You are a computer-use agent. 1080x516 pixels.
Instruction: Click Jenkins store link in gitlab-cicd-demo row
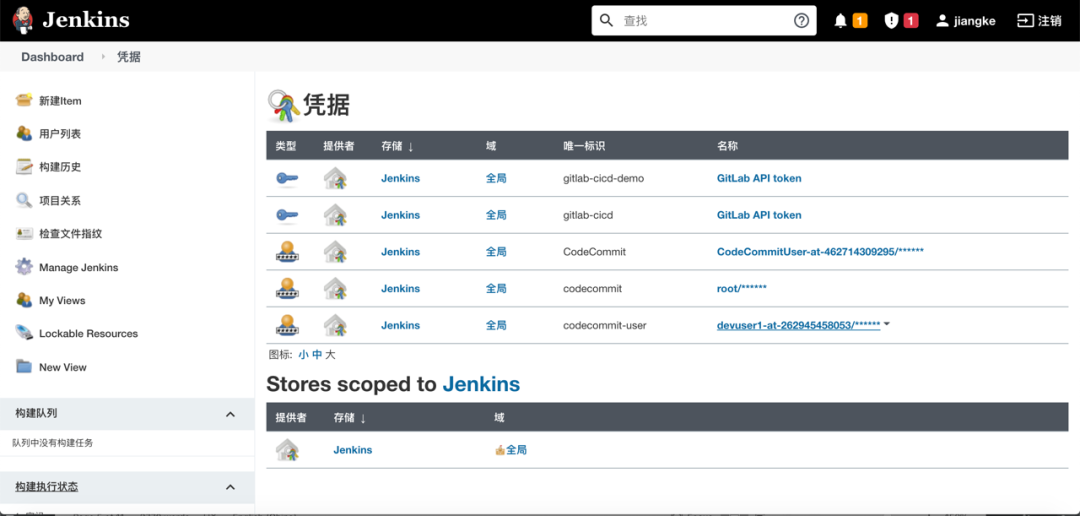pyautogui.click(x=400, y=178)
